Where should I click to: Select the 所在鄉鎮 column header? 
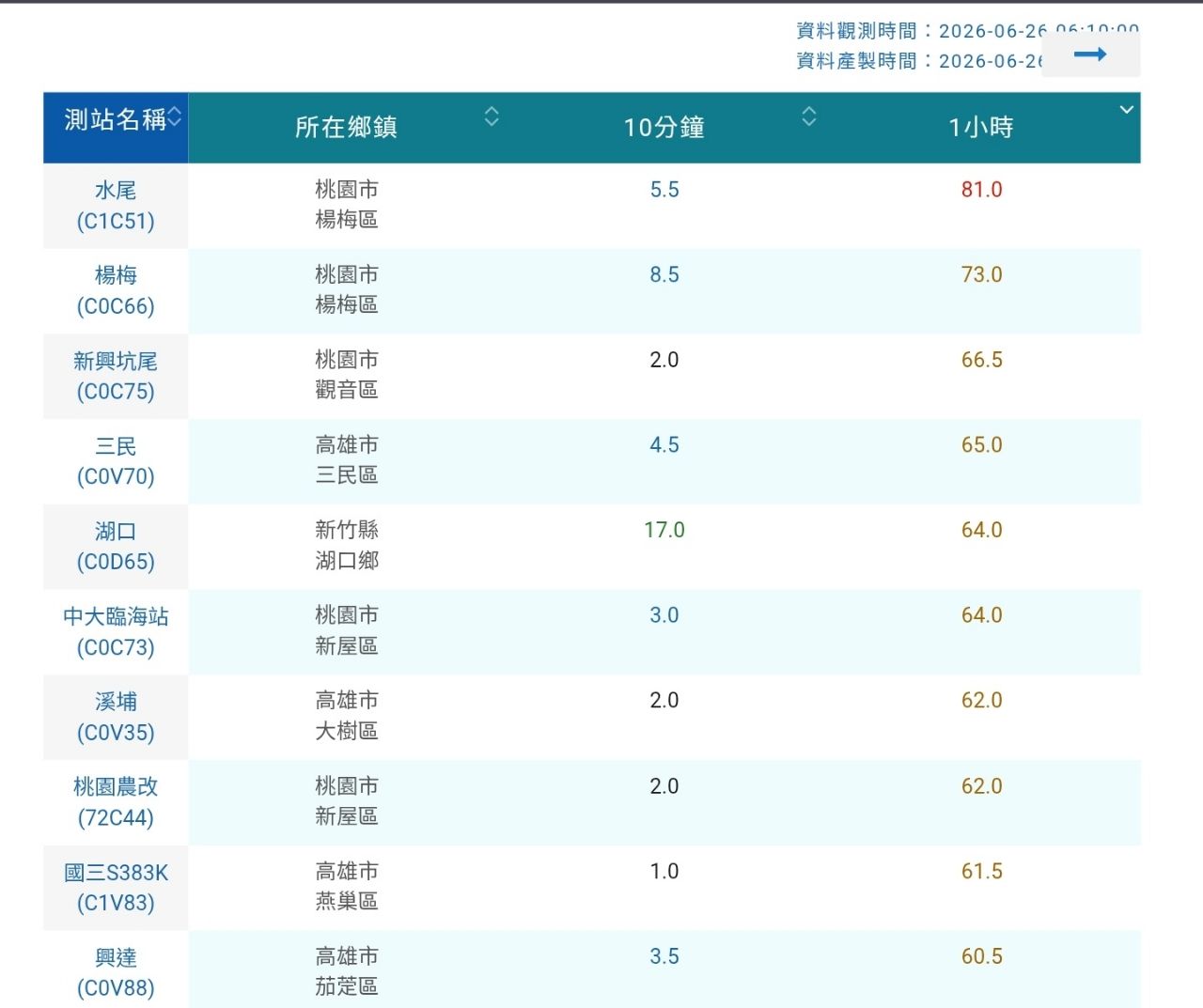347,128
